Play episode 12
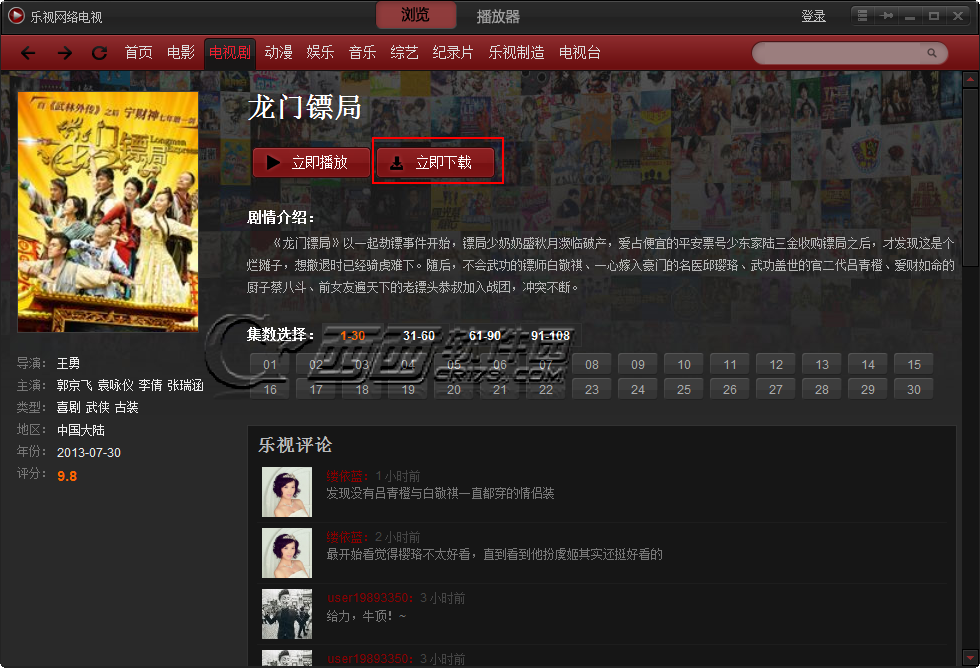This screenshot has width=980, height=668. (776, 364)
